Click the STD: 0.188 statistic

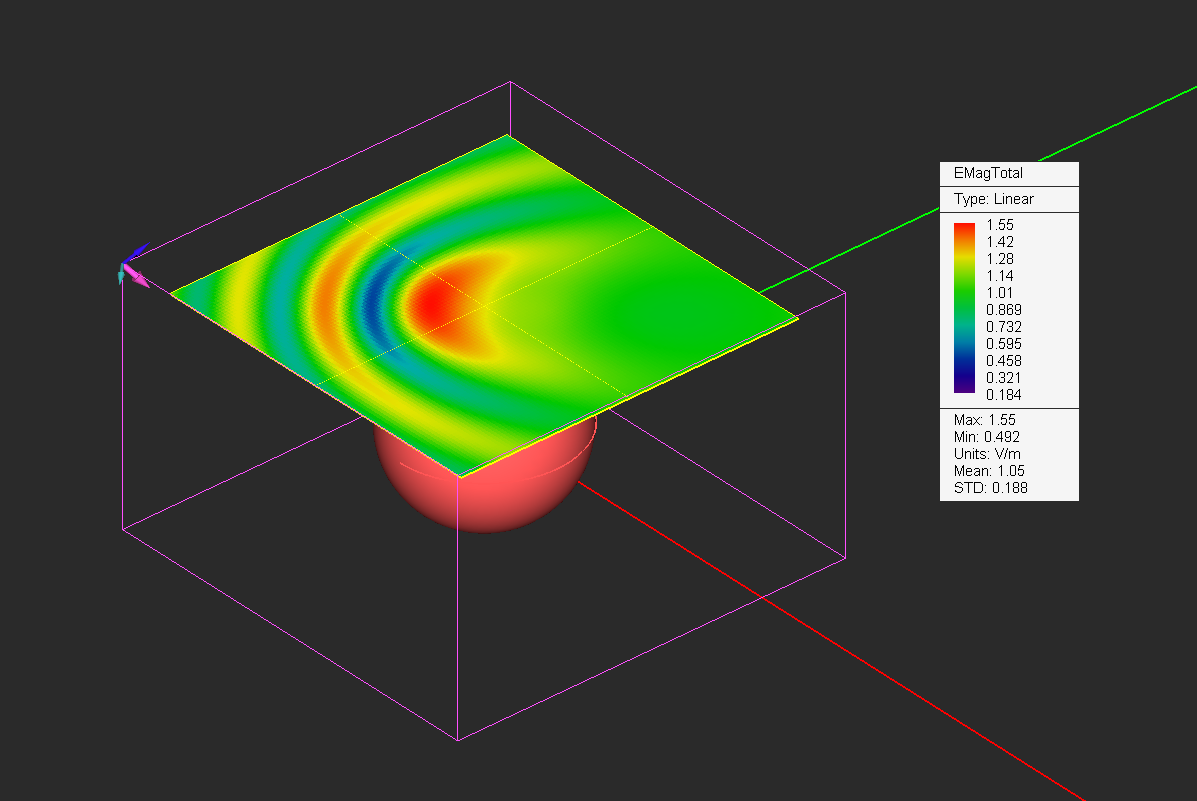click(990, 488)
